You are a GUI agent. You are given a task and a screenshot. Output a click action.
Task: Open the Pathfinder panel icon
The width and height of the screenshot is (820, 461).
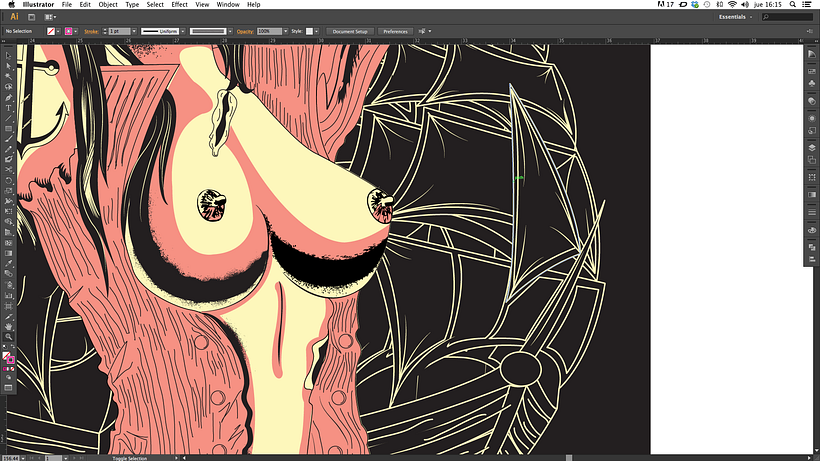pos(812,247)
